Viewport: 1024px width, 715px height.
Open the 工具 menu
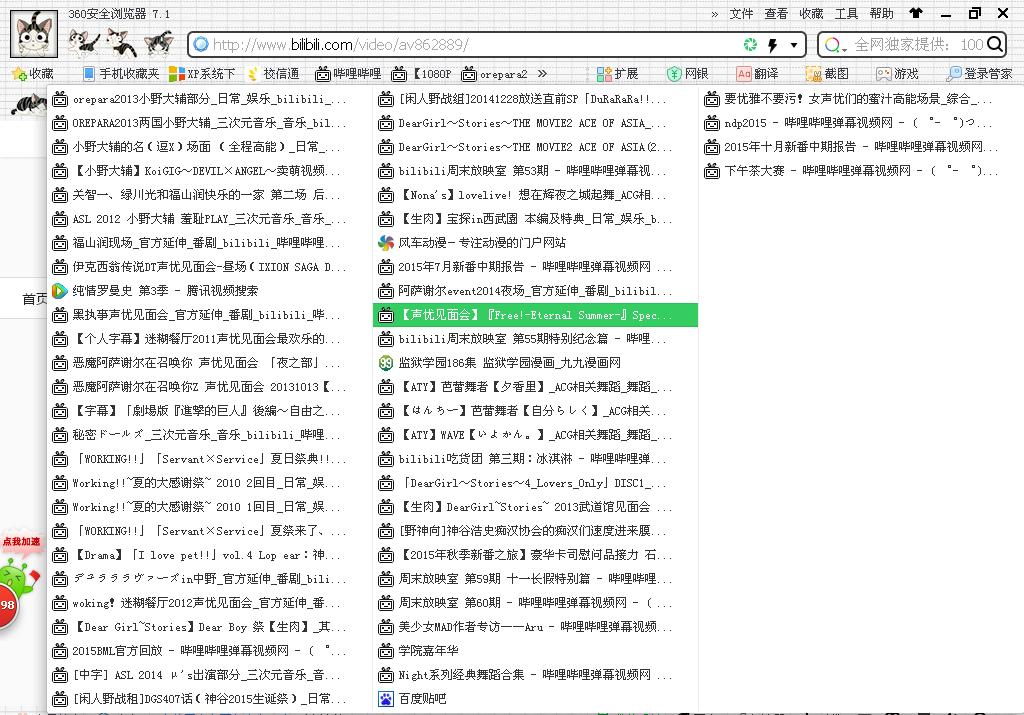(x=846, y=13)
